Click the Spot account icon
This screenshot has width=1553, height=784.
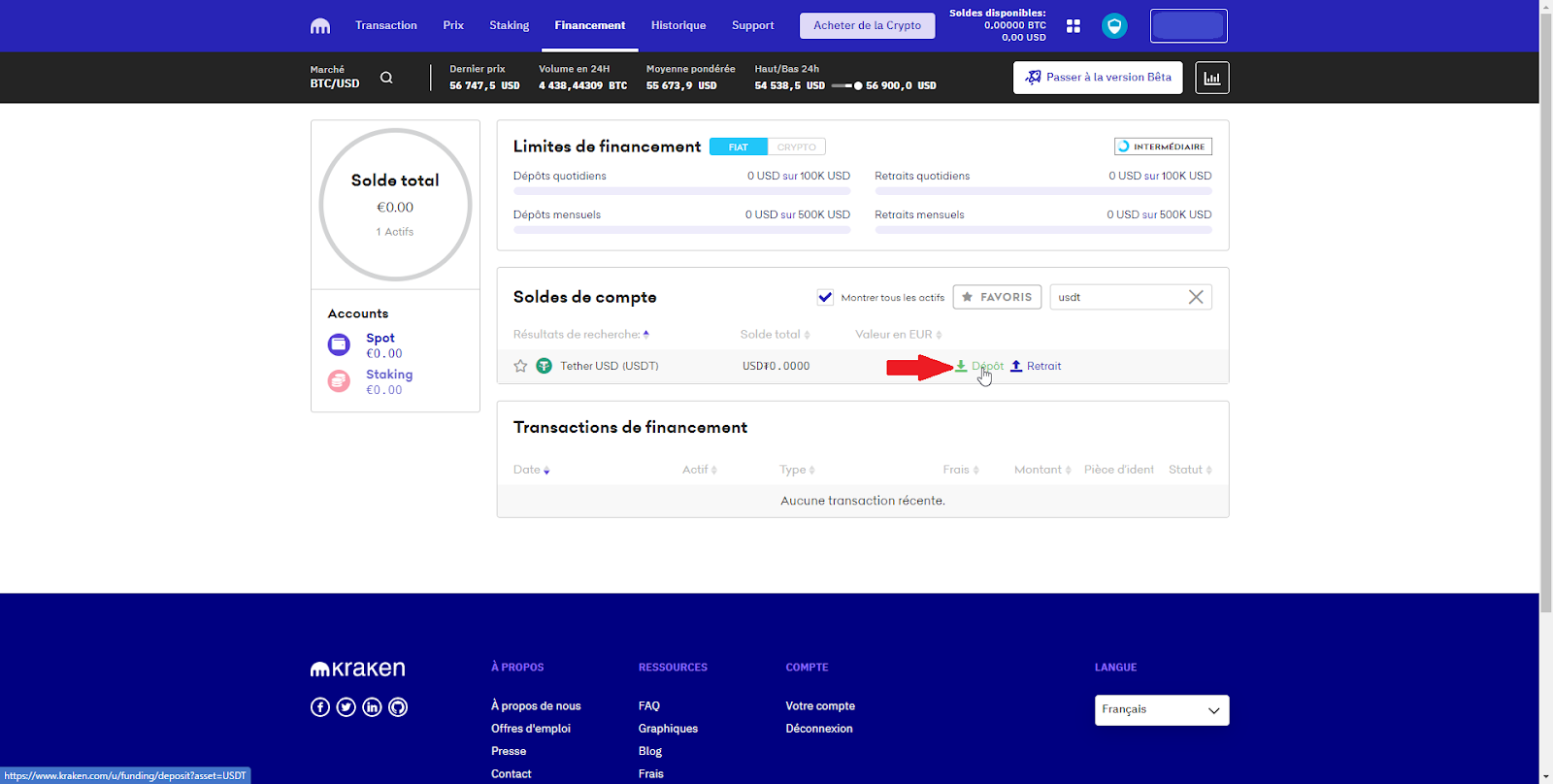point(339,344)
